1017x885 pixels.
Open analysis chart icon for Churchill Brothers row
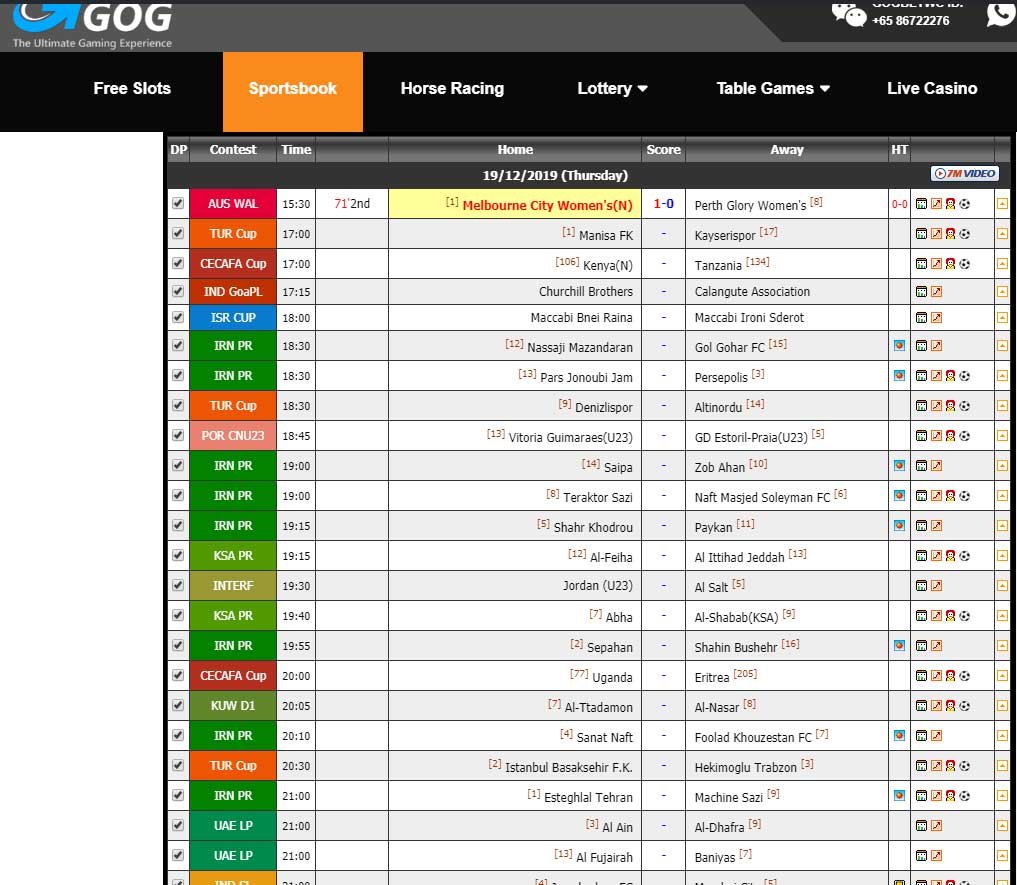pos(921,291)
